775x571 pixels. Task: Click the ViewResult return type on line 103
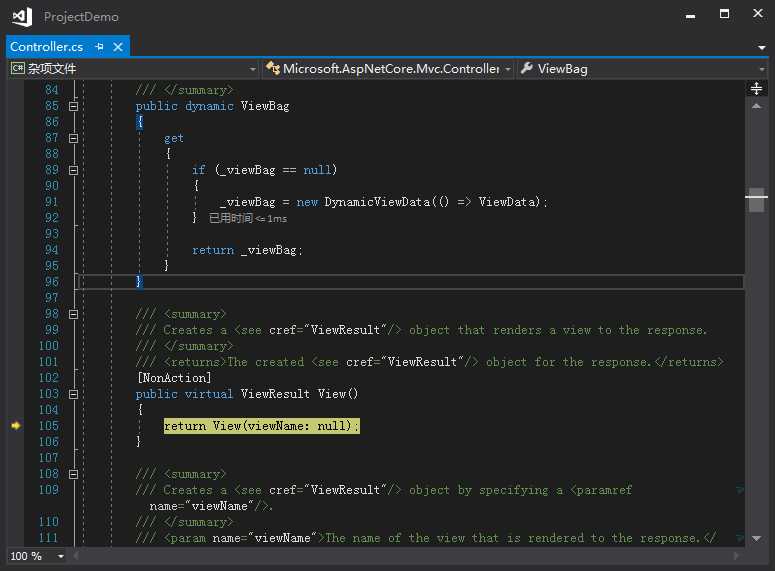click(275, 394)
